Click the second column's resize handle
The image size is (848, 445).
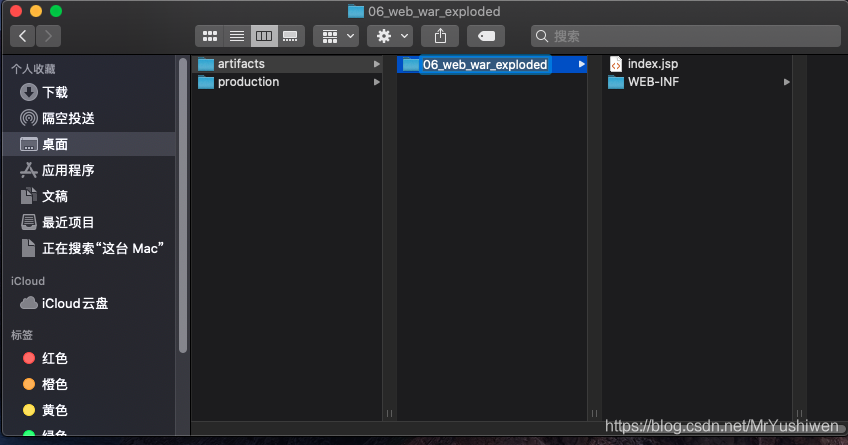pyautogui.click(x=594, y=414)
